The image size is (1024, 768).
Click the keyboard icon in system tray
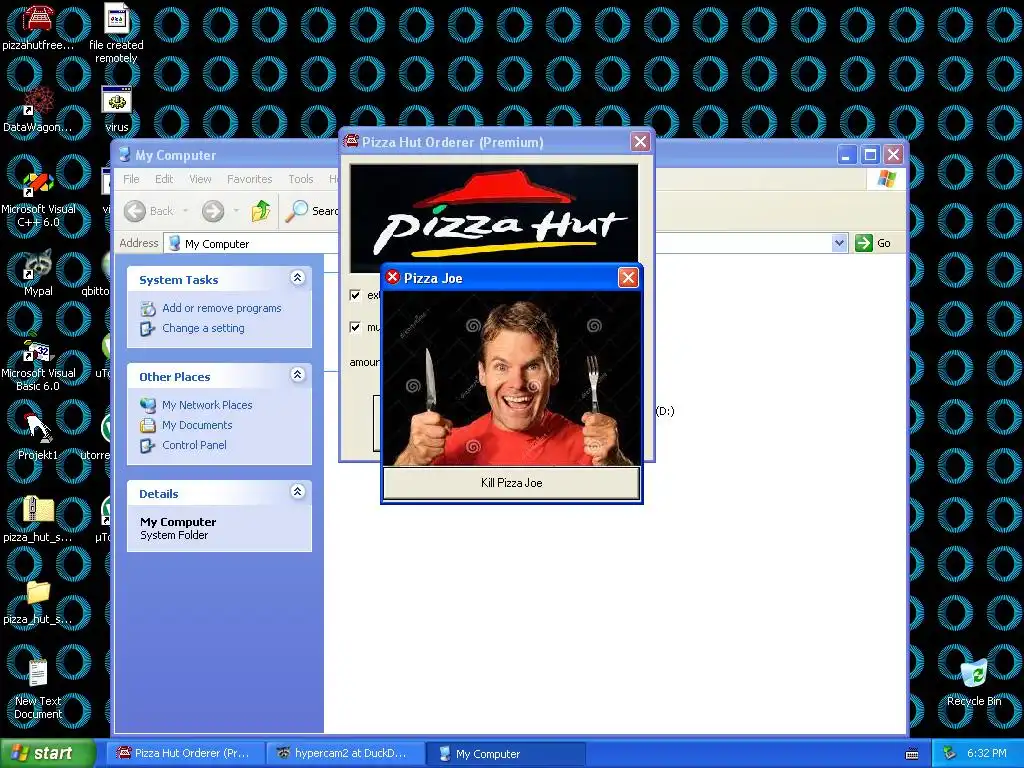pyautogui.click(x=912, y=754)
